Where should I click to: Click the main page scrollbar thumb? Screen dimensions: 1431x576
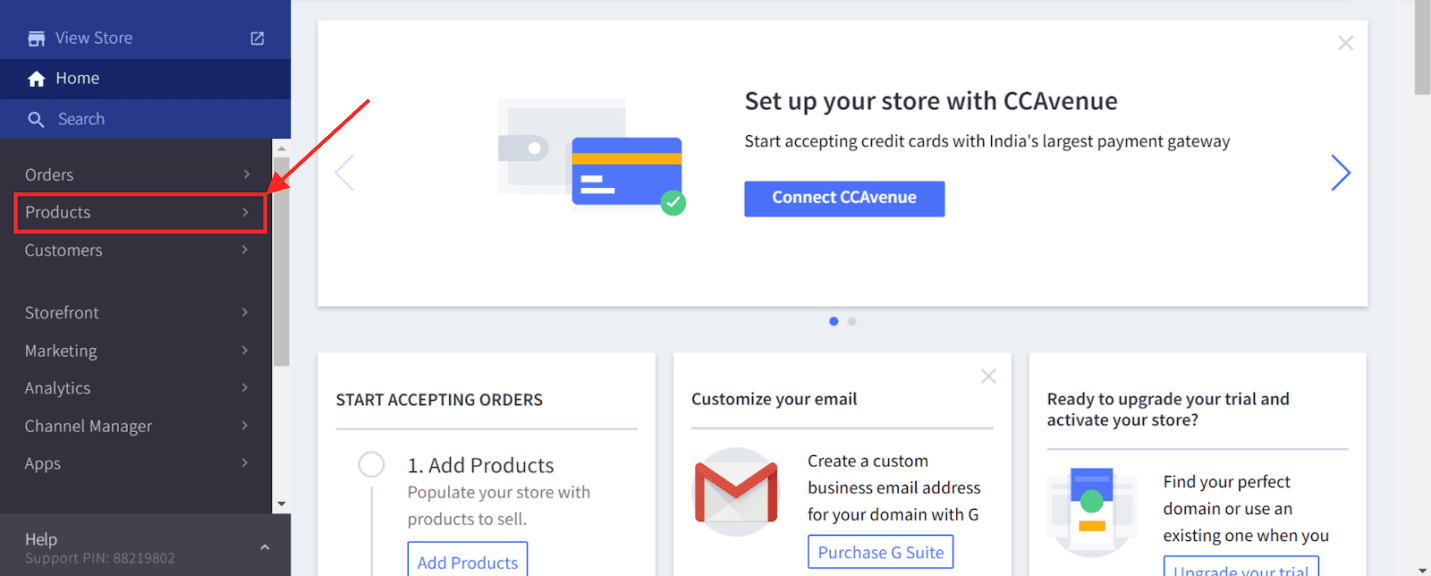1422,48
